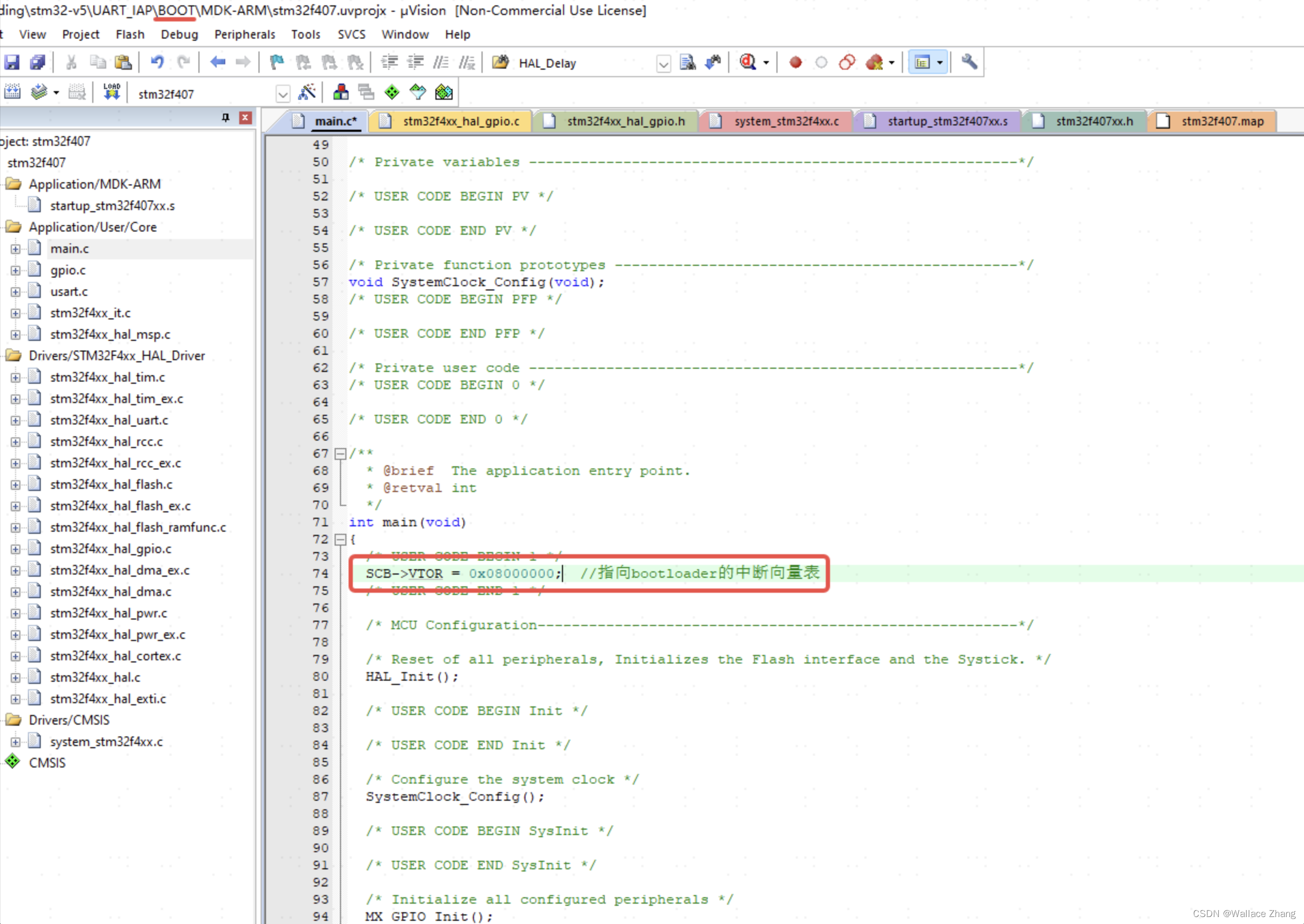The width and height of the screenshot is (1304, 924).
Task: Toggle a bookmark on current line
Action: coord(277,63)
